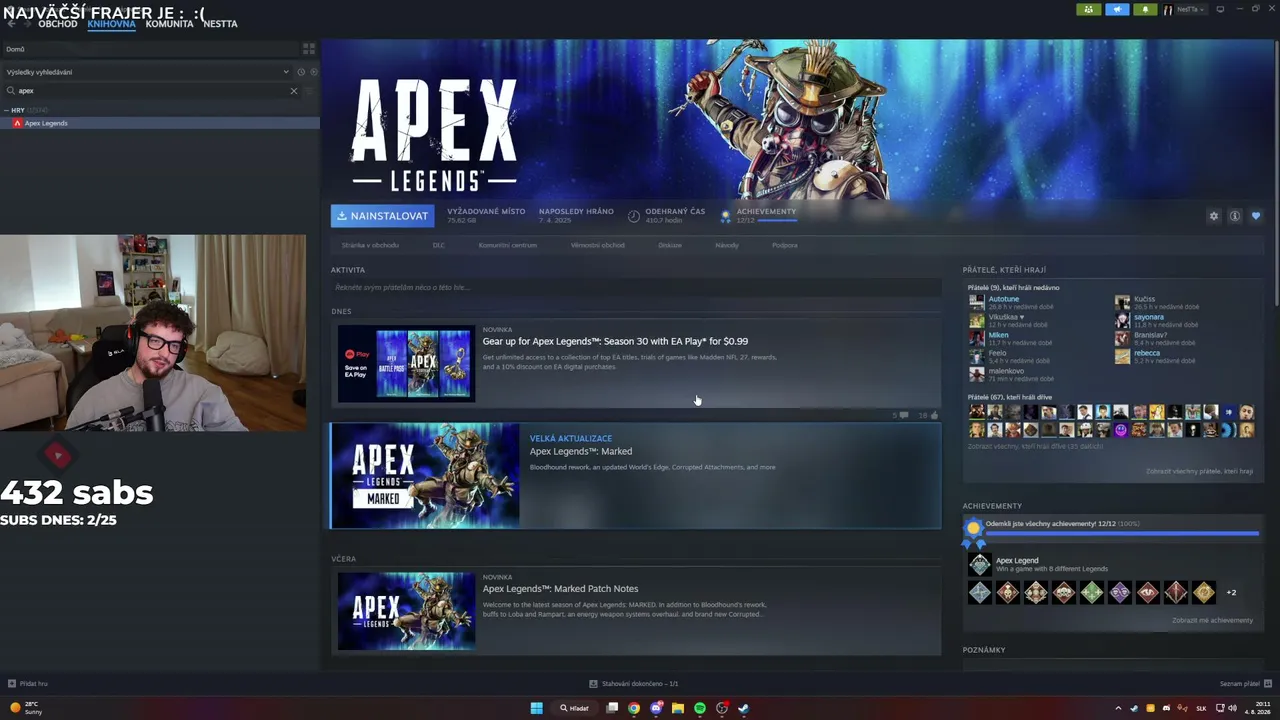Open File Explorer from taskbar
The image size is (1280, 720).
(x=678, y=708)
